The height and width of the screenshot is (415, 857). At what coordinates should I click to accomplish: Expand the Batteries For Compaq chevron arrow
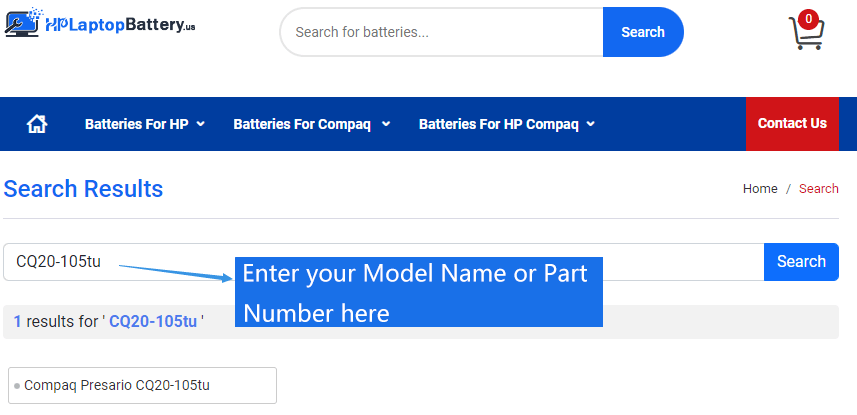pos(386,124)
